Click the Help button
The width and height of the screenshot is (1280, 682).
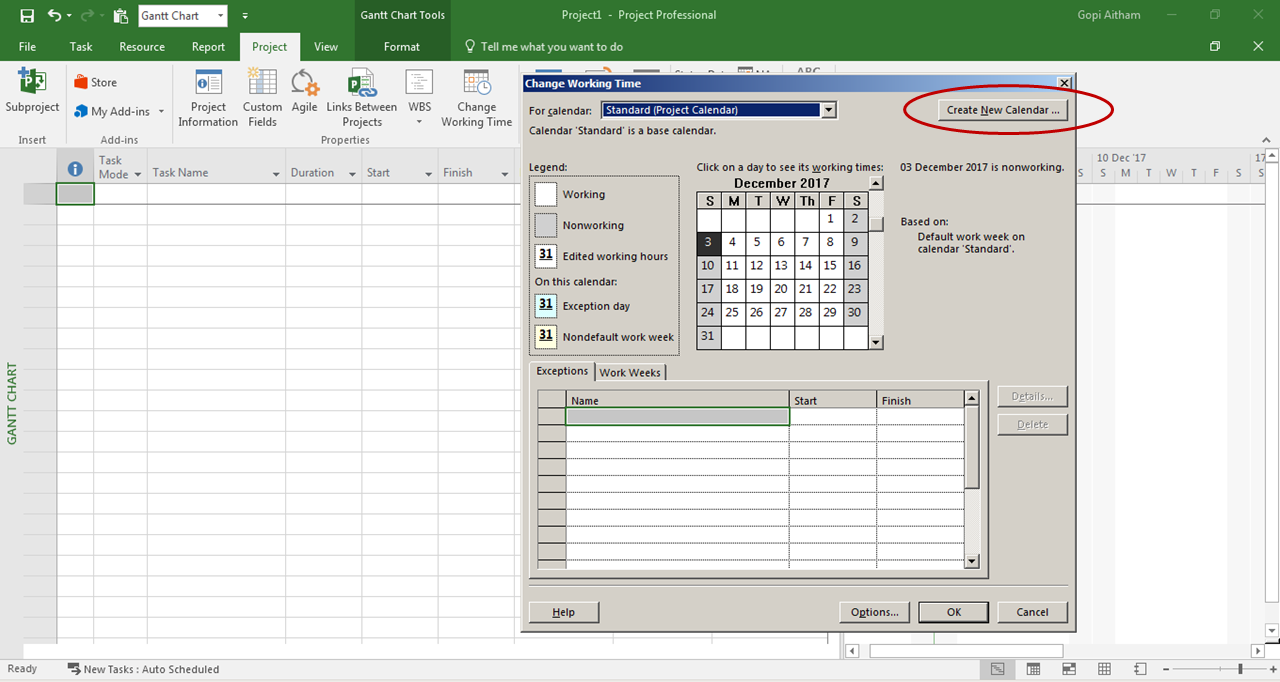564,612
